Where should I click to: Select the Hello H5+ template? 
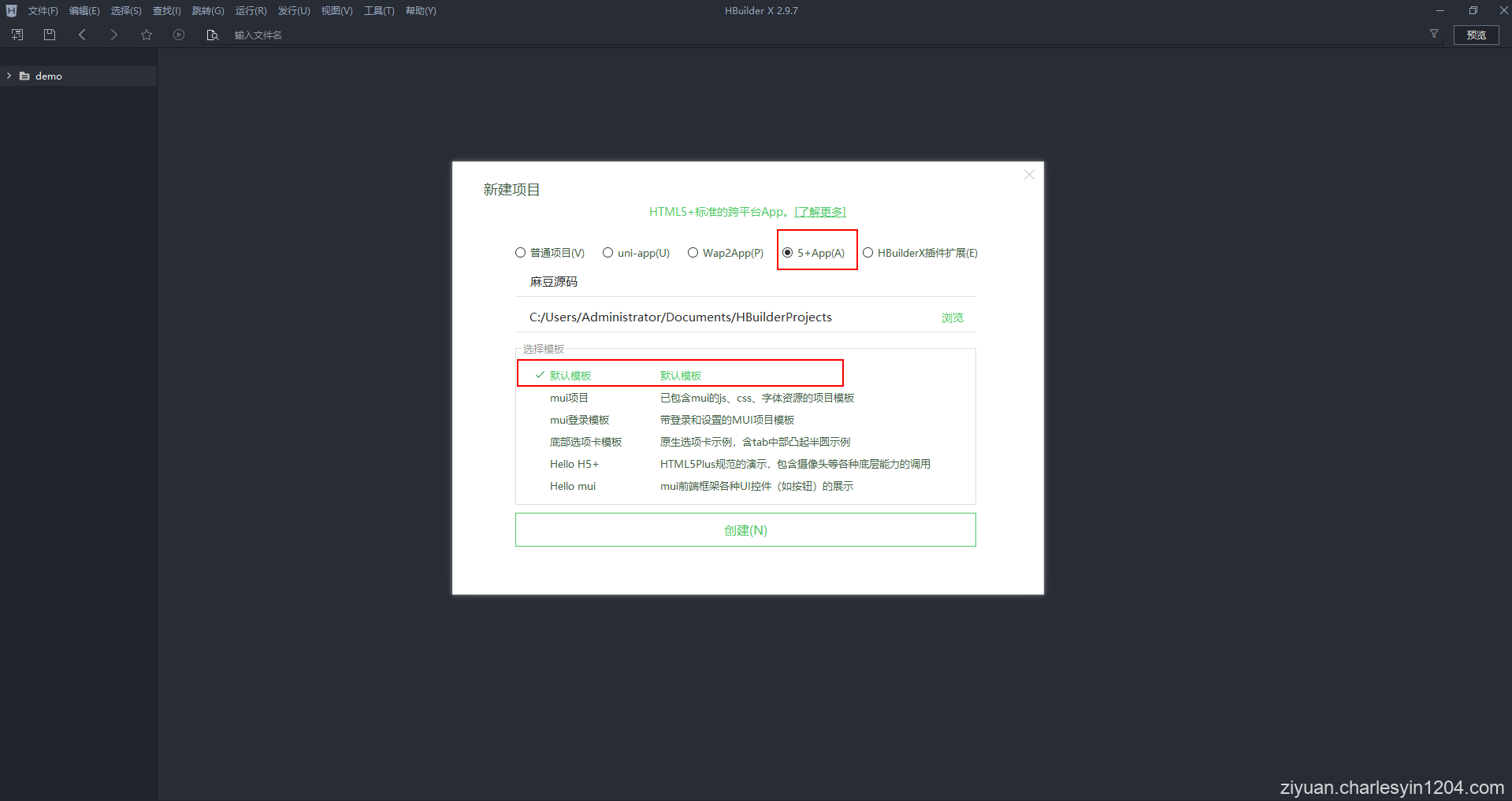574,464
